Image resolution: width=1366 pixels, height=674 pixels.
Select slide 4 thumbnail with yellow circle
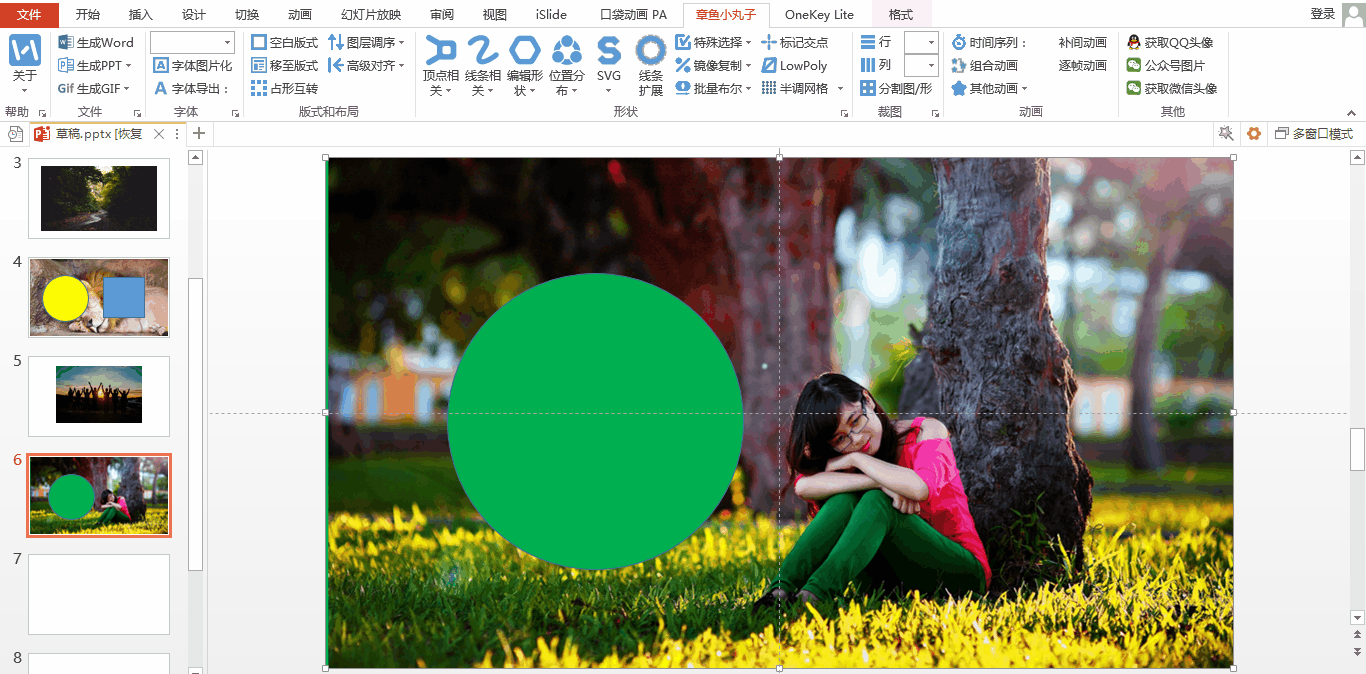[99, 298]
